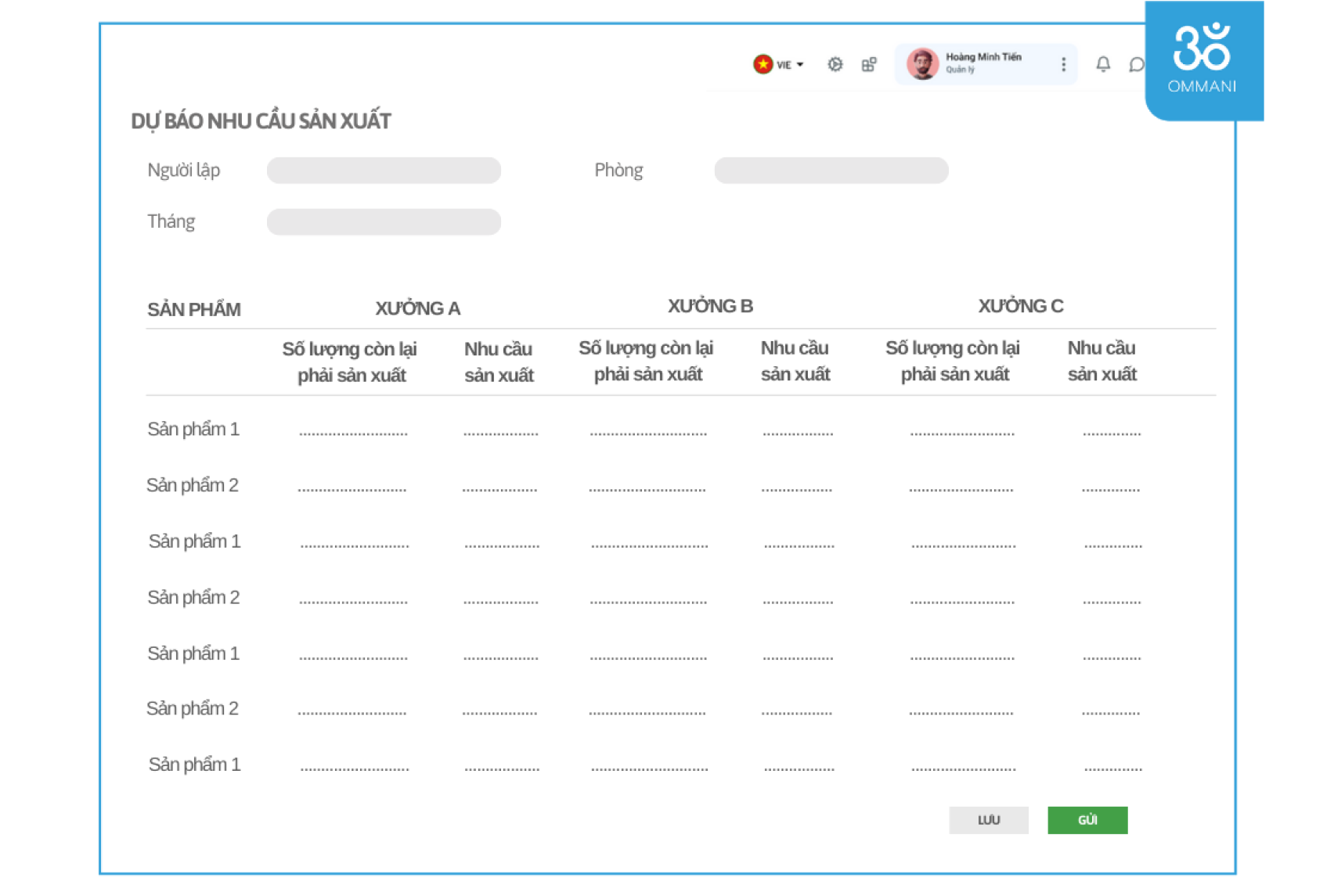The image size is (1334, 896).
Task: Open the notifications bell
Action: point(1103,64)
